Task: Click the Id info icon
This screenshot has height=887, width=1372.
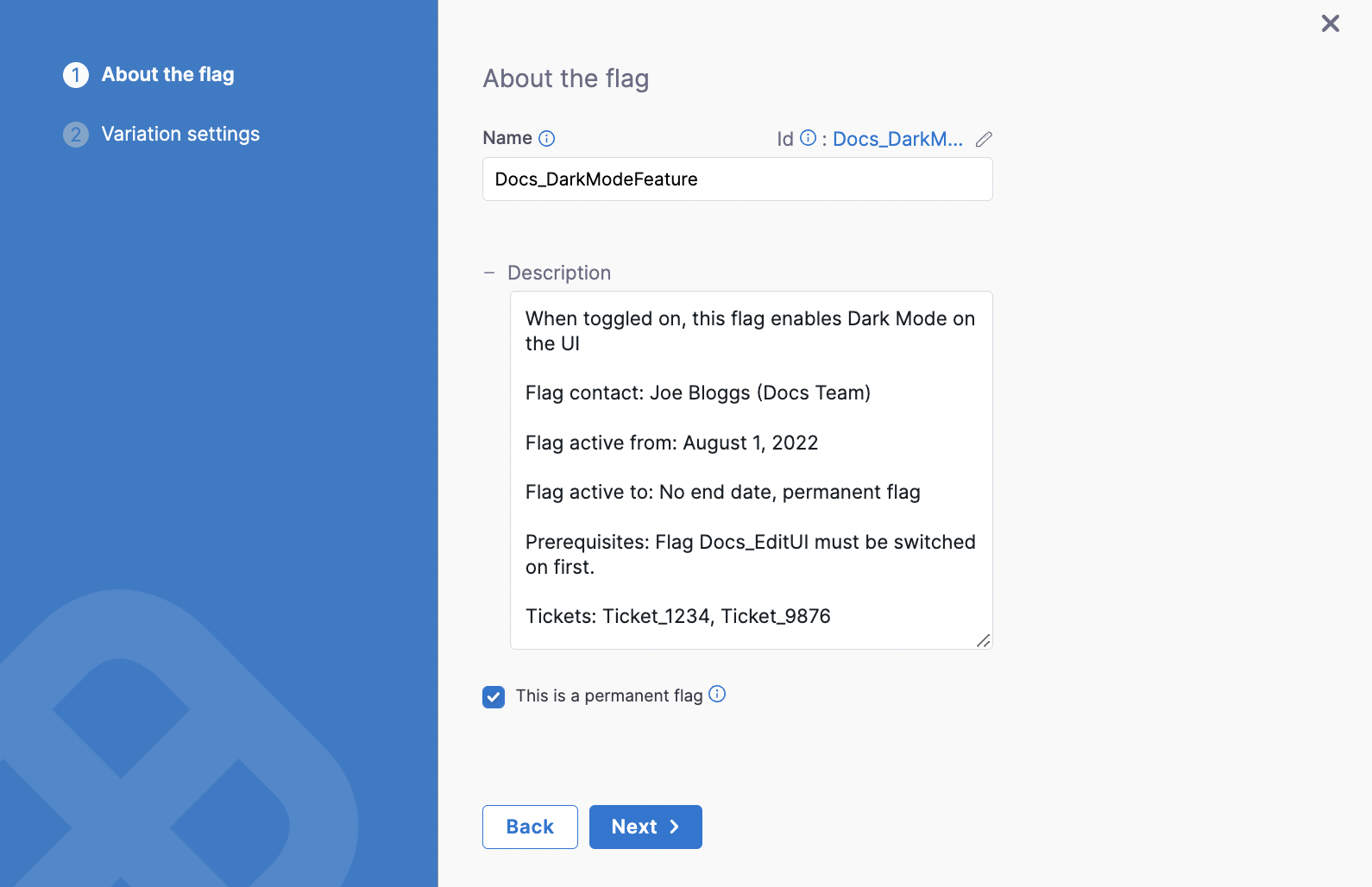Action: tap(808, 137)
